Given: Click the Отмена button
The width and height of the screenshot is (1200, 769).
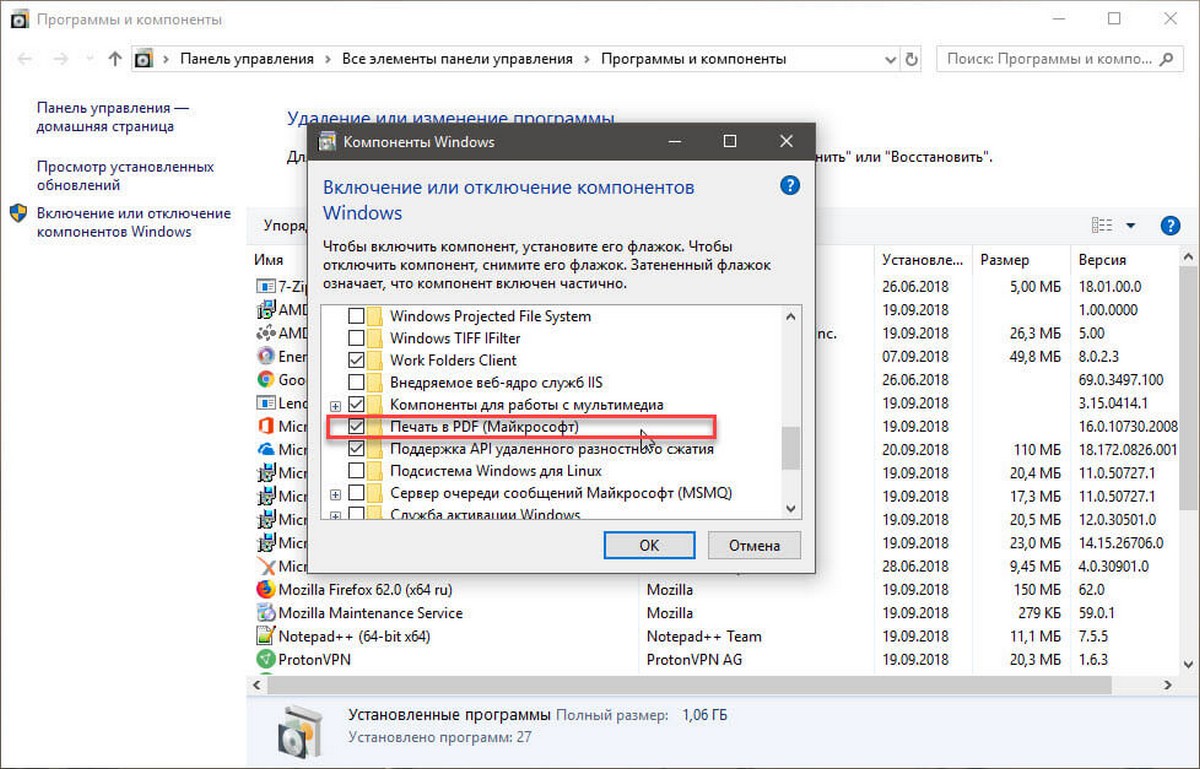Looking at the screenshot, I should [x=754, y=545].
